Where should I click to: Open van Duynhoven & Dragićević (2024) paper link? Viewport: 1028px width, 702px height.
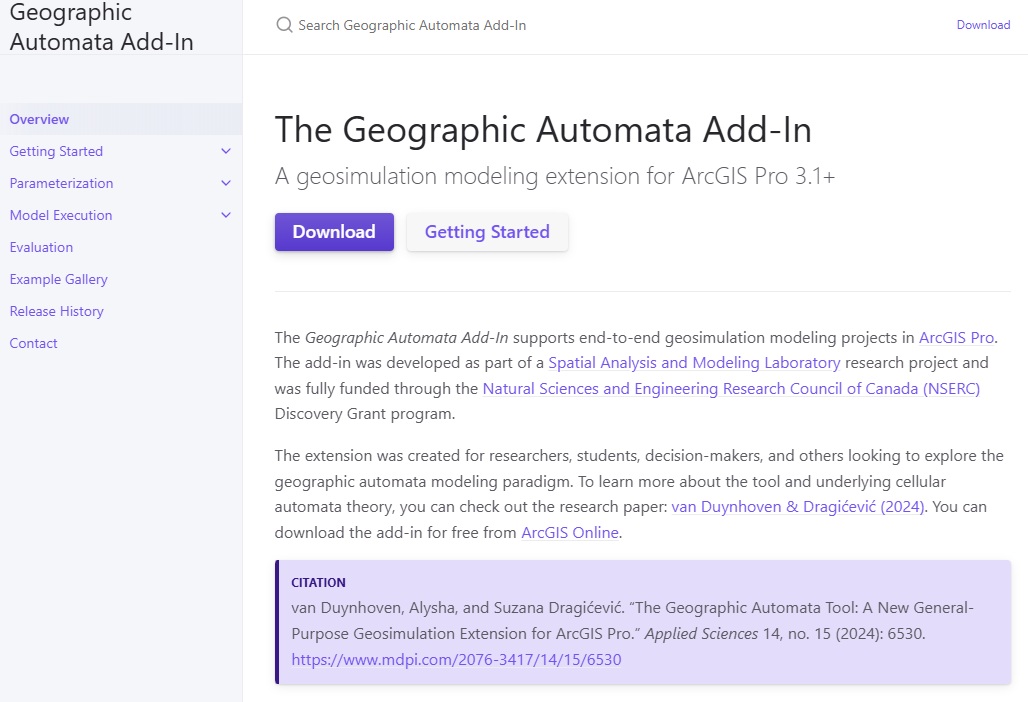[799, 507]
